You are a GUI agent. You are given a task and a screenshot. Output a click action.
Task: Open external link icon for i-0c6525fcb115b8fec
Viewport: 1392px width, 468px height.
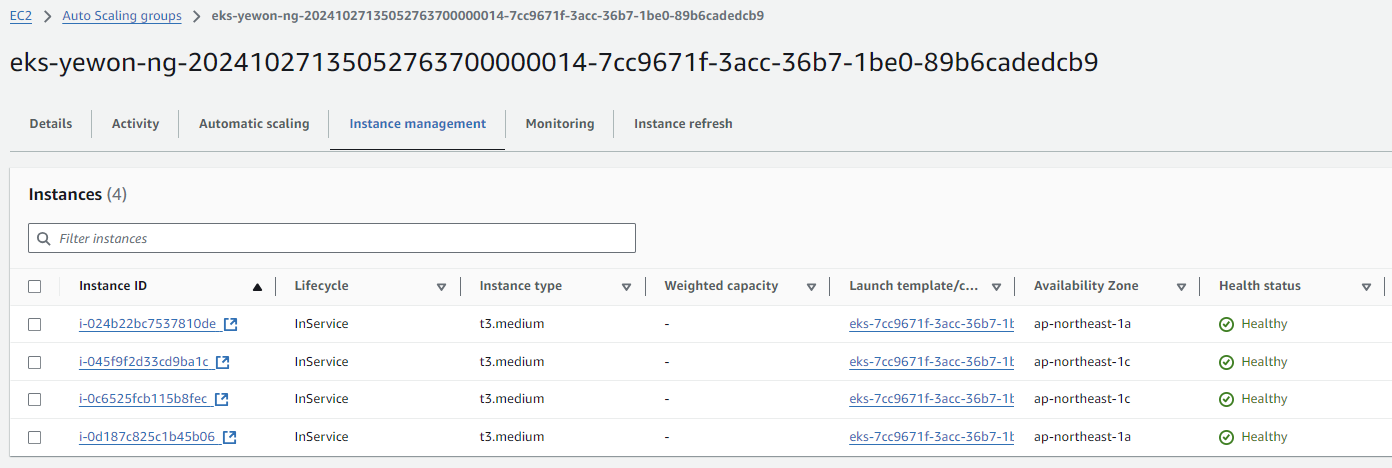click(x=221, y=399)
